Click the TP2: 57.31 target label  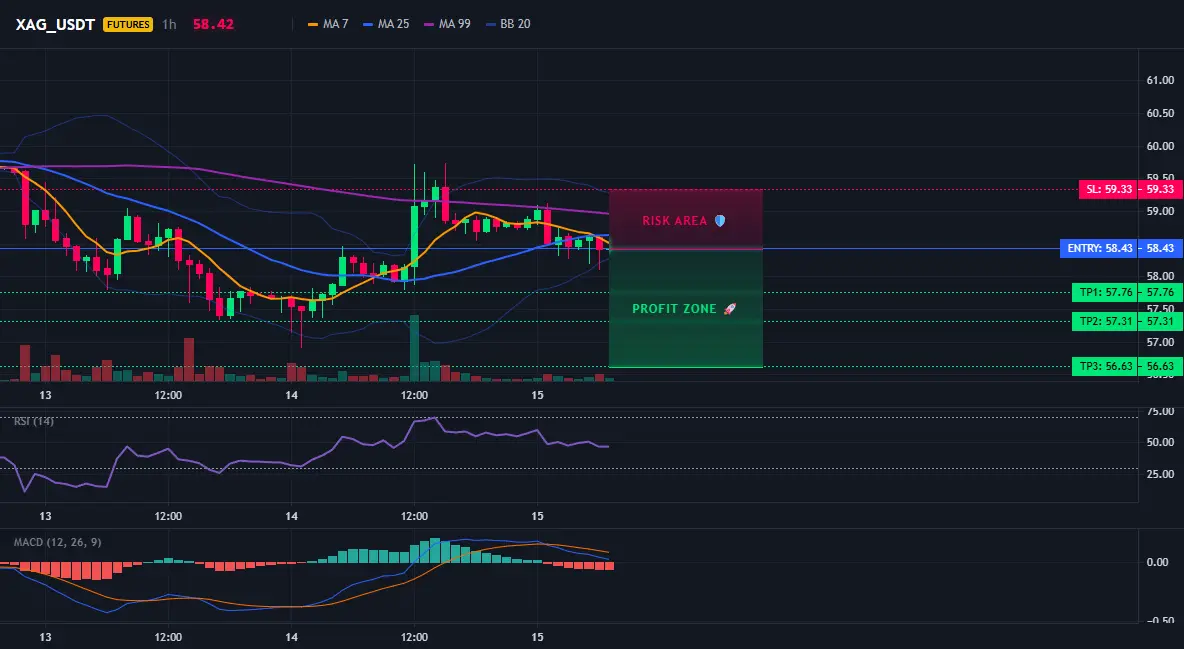tap(1105, 321)
